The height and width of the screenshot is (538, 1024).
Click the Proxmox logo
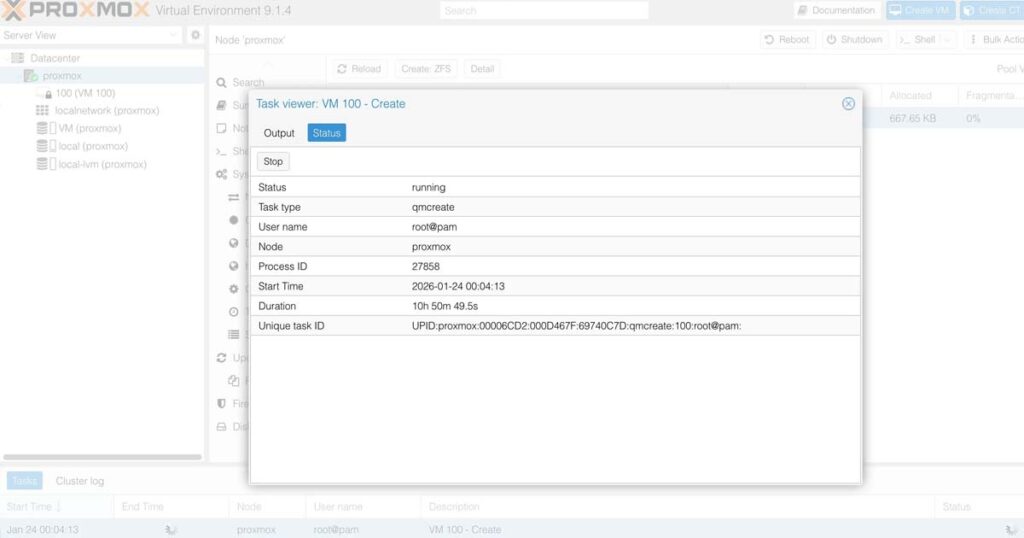pos(75,10)
